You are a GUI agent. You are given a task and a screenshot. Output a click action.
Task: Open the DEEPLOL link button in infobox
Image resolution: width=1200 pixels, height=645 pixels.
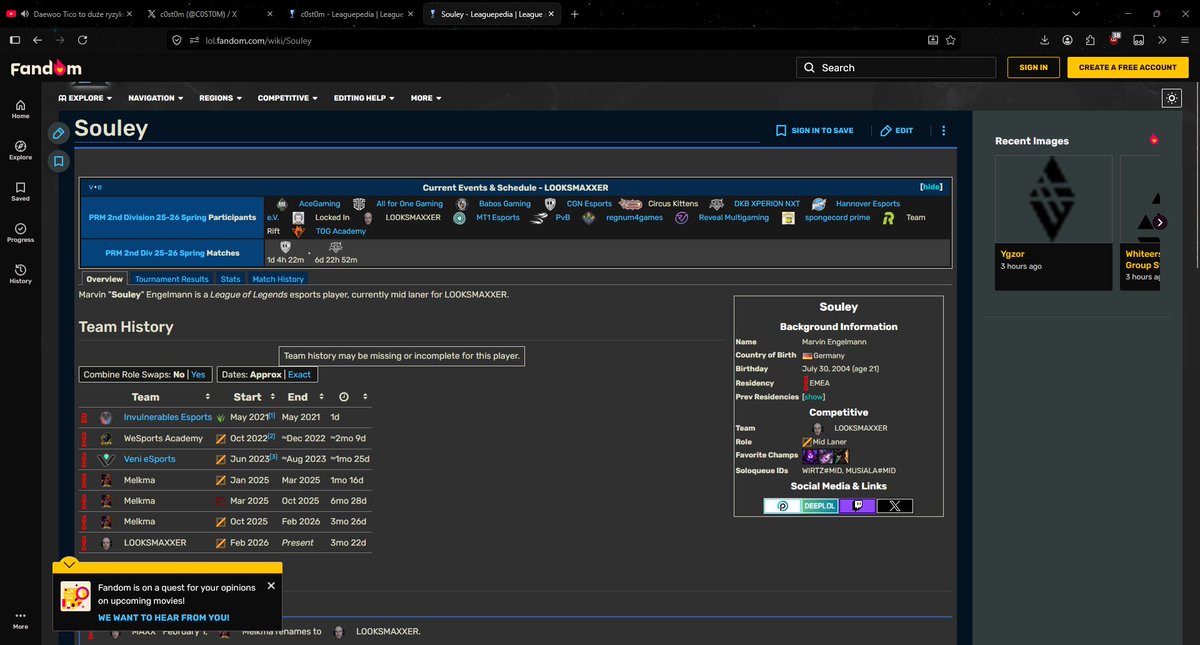pyautogui.click(x=820, y=506)
